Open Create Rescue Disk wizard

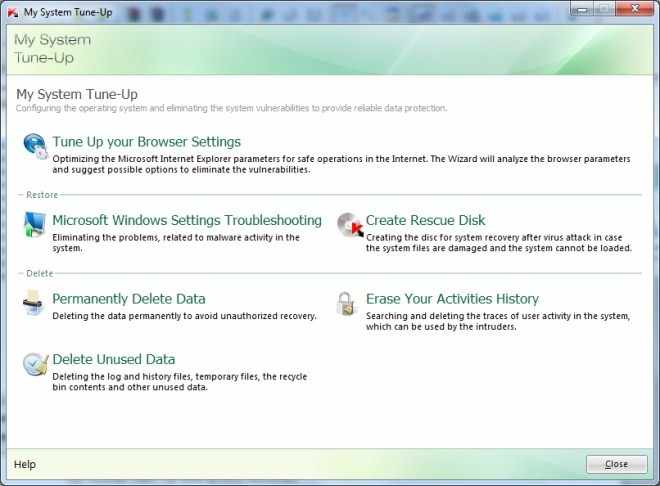425,220
